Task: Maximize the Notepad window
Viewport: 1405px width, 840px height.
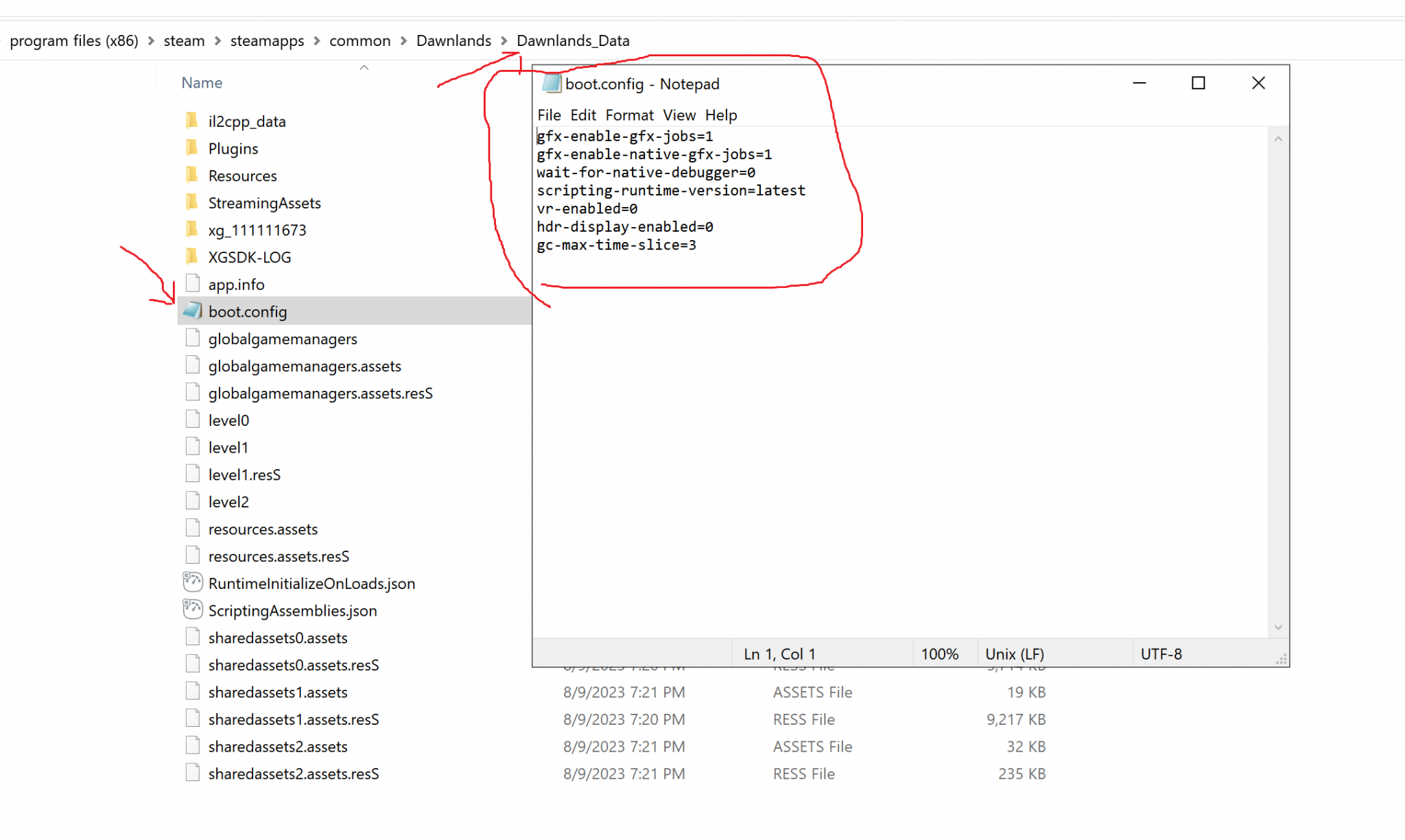Action: pos(1198,83)
